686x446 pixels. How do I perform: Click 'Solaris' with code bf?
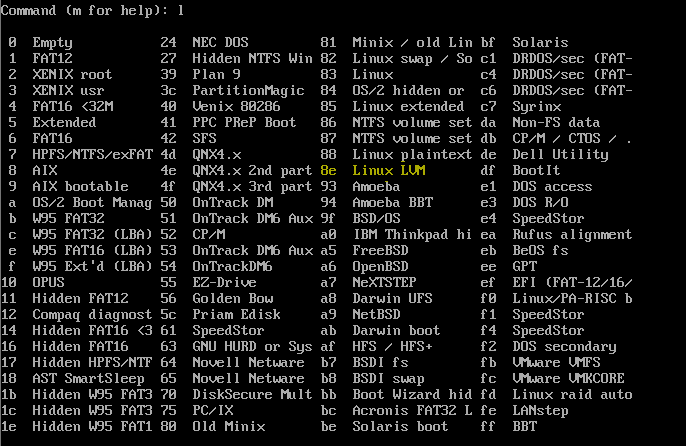[540, 42]
